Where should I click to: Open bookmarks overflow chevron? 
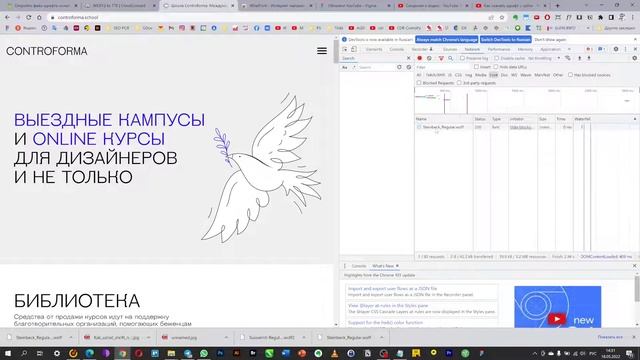click(x=588, y=28)
